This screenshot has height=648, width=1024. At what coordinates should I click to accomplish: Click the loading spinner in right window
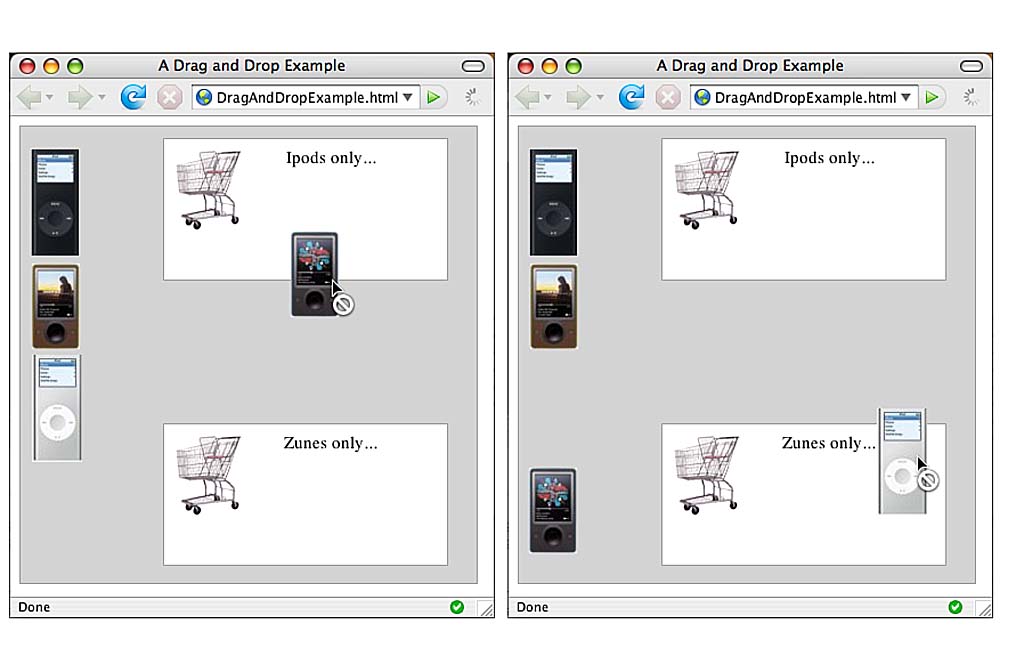(x=970, y=97)
